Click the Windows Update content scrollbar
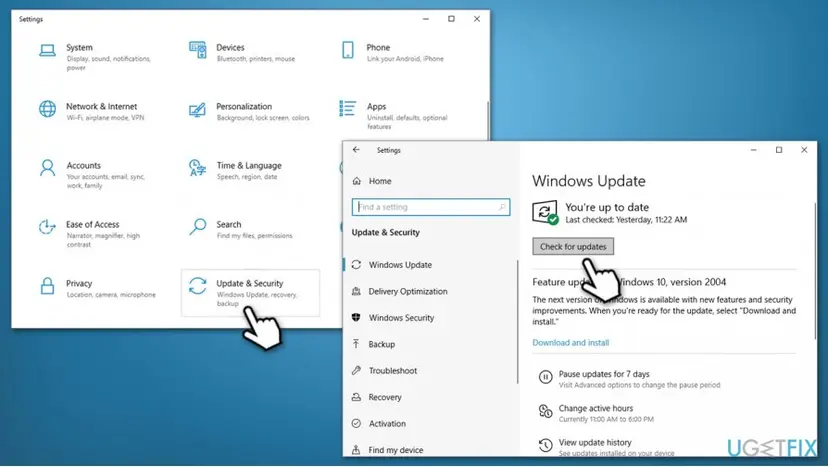Image resolution: width=828 pixels, height=467 pixels. point(815,271)
